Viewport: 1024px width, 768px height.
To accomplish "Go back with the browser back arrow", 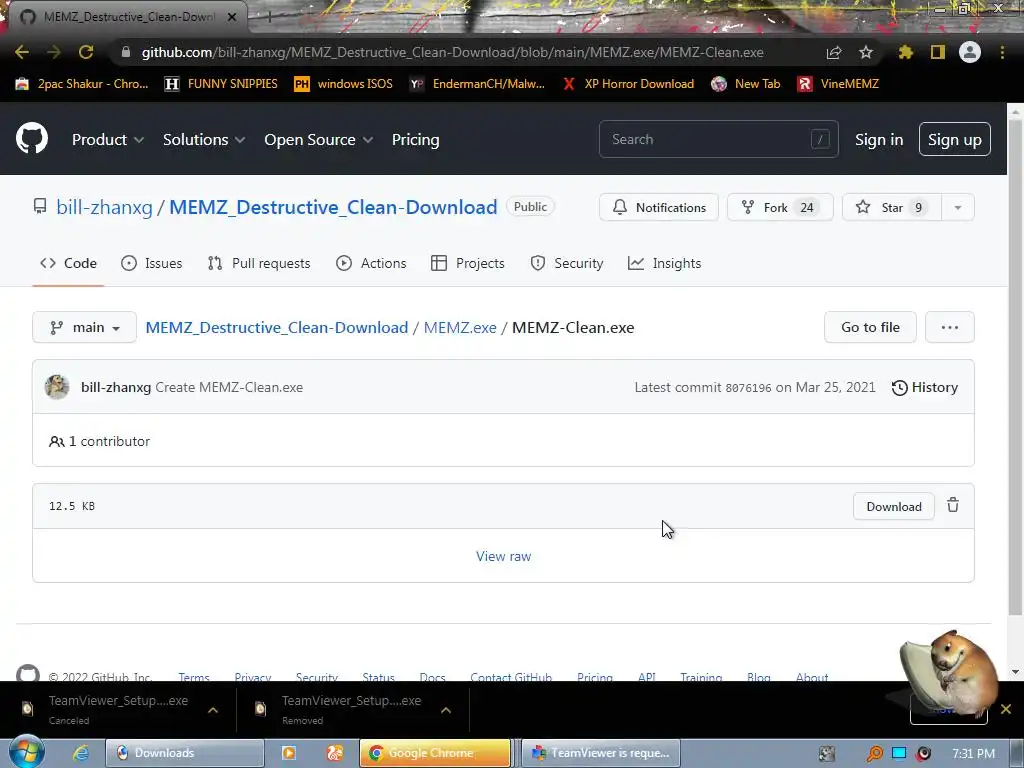I will (22, 52).
